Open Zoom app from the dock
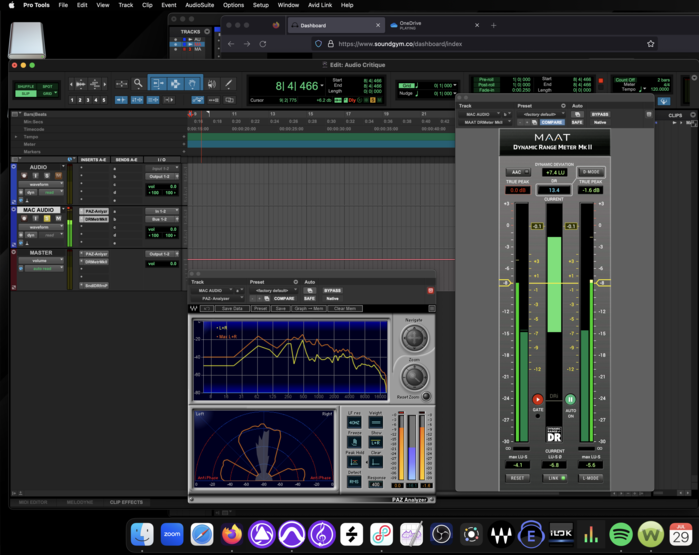The height and width of the screenshot is (555, 699). [172, 534]
